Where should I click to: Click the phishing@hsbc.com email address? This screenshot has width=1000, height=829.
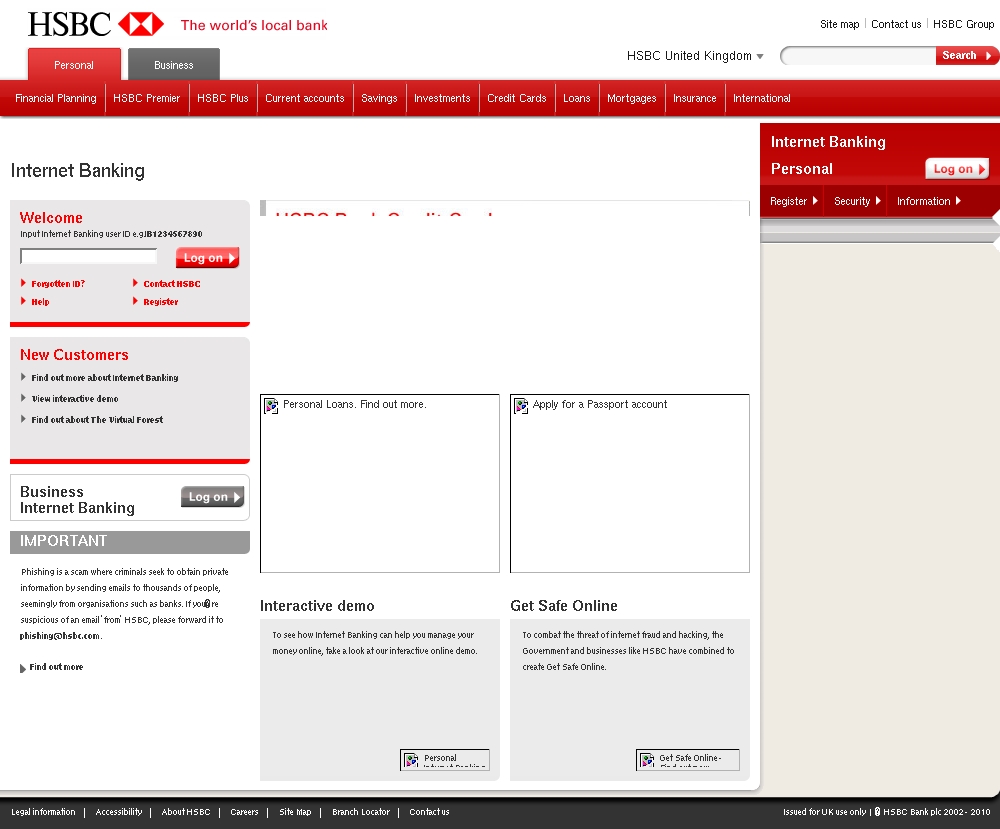[60, 636]
